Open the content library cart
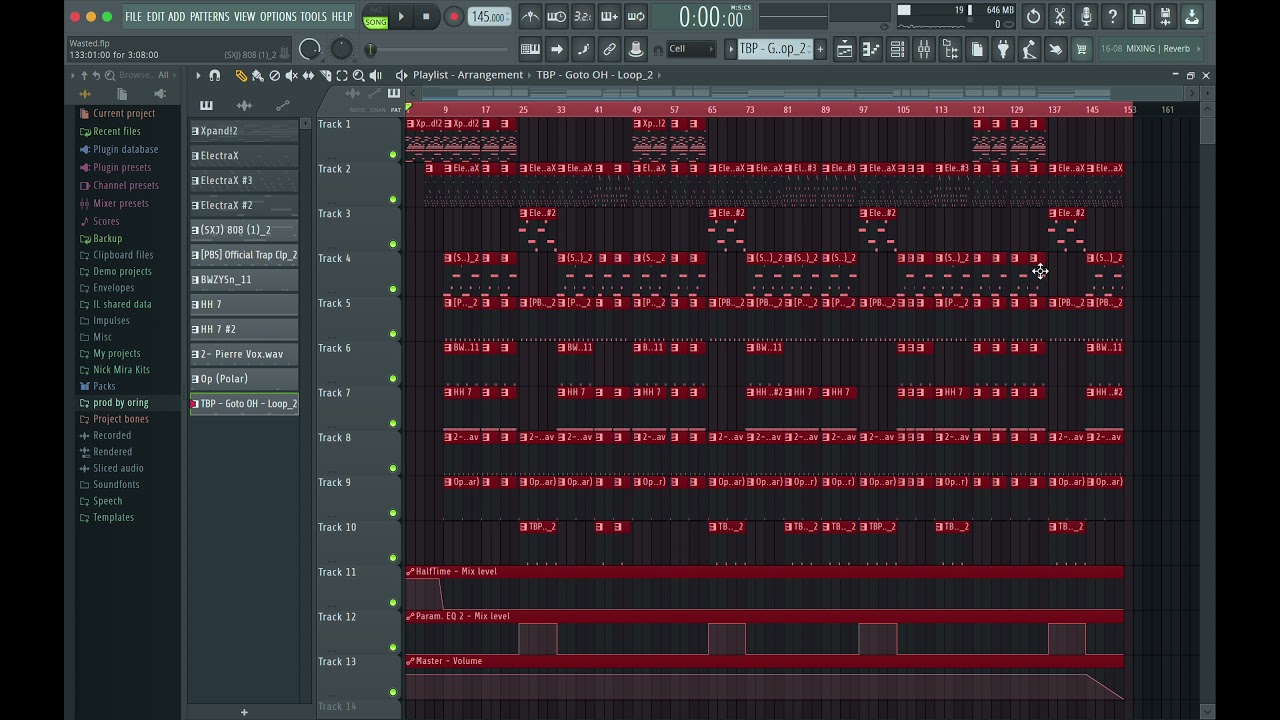This screenshot has height=720, width=1280. [1081, 49]
